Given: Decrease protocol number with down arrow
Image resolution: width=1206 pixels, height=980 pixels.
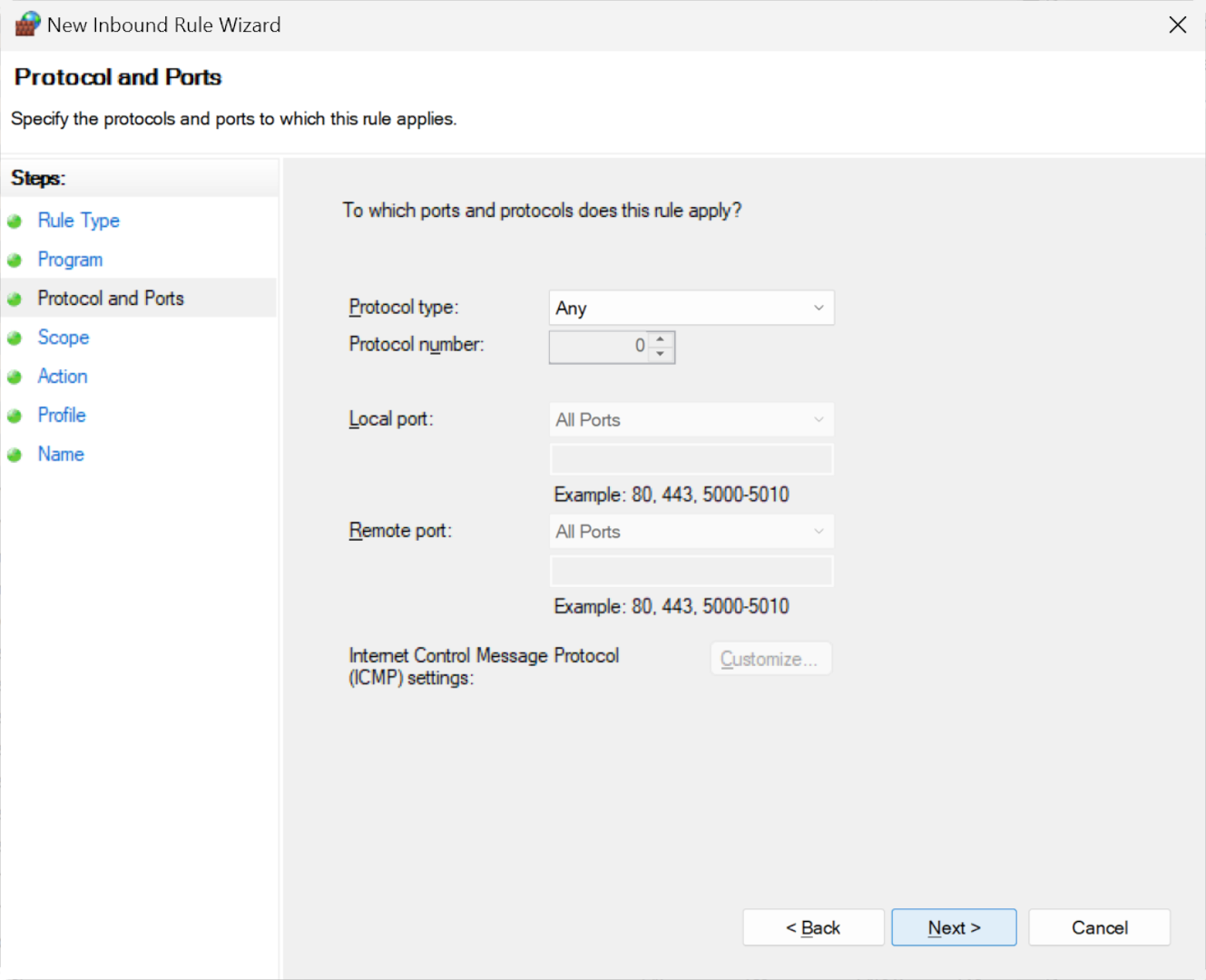Looking at the screenshot, I should tap(661, 354).
